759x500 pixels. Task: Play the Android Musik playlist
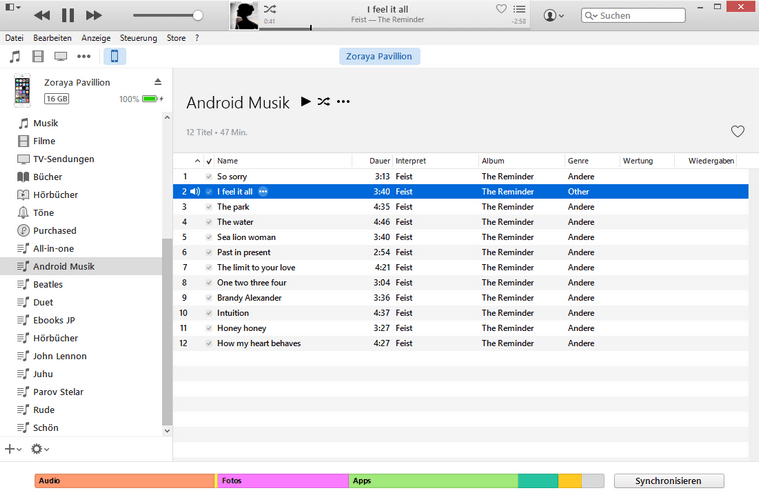coord(305,102)
